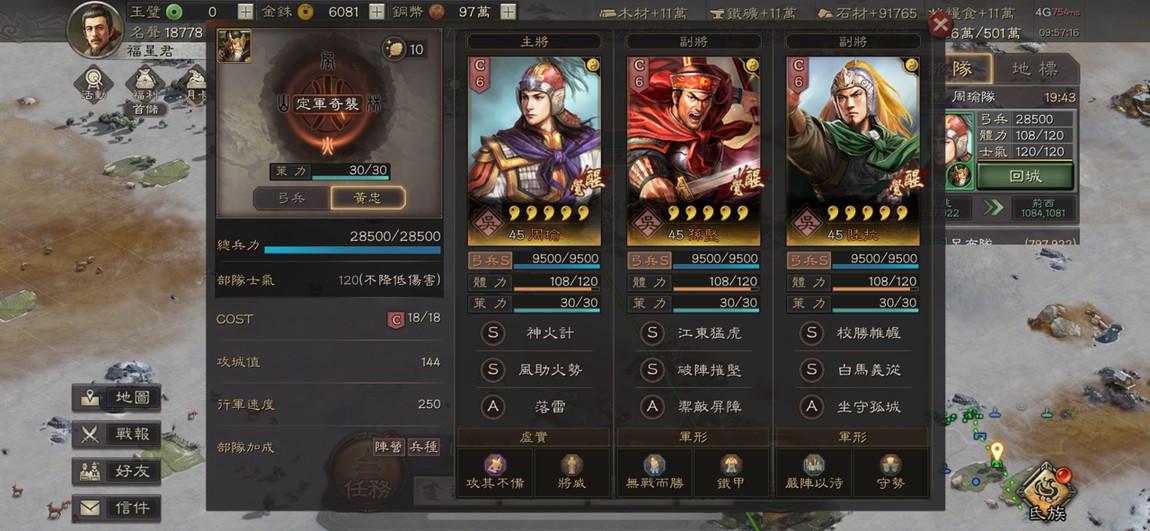Toggle the 陣營 bonus tag
The height and width of the screenshot is (531, 1150).
[388, 446]
